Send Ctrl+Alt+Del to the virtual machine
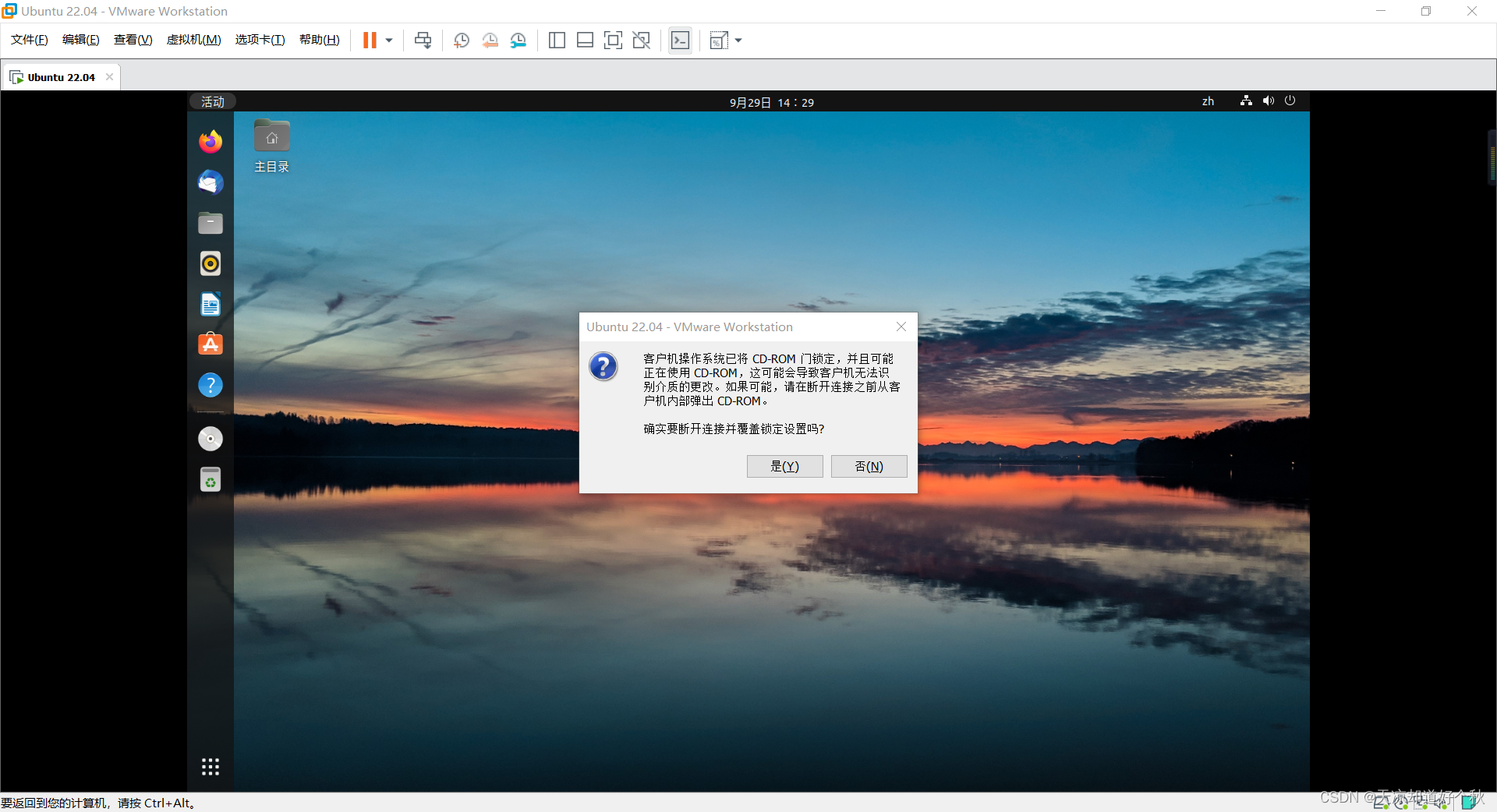This screenshot has height=812, width=1497. point(423,41)
